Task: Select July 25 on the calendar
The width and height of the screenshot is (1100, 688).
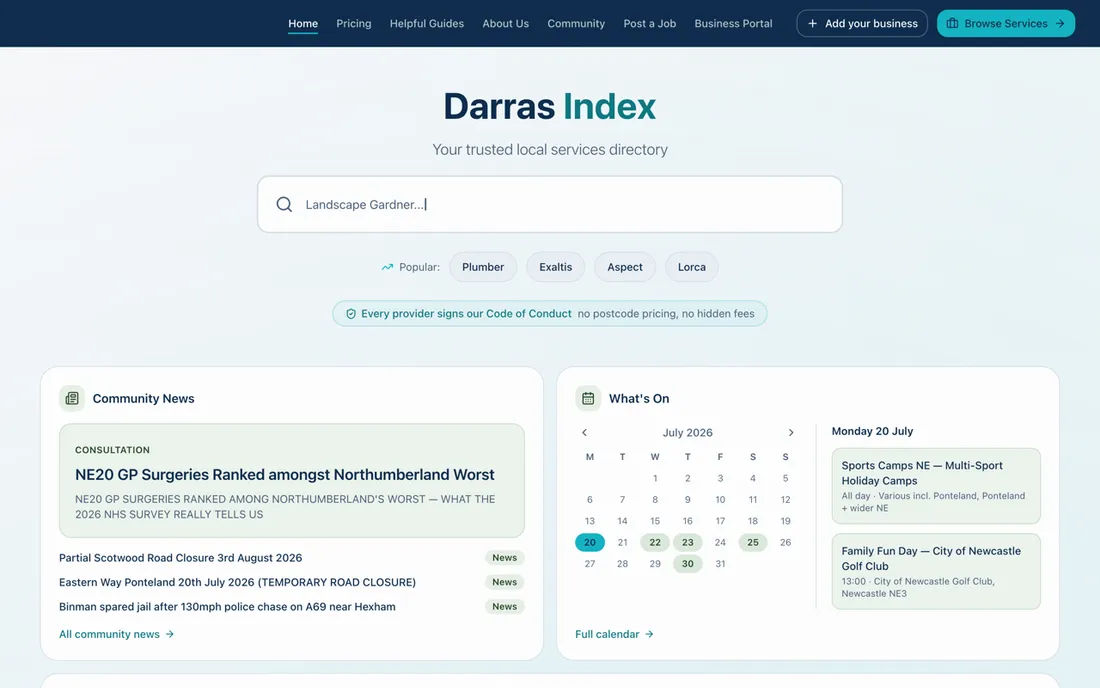Action: (753, 542)
